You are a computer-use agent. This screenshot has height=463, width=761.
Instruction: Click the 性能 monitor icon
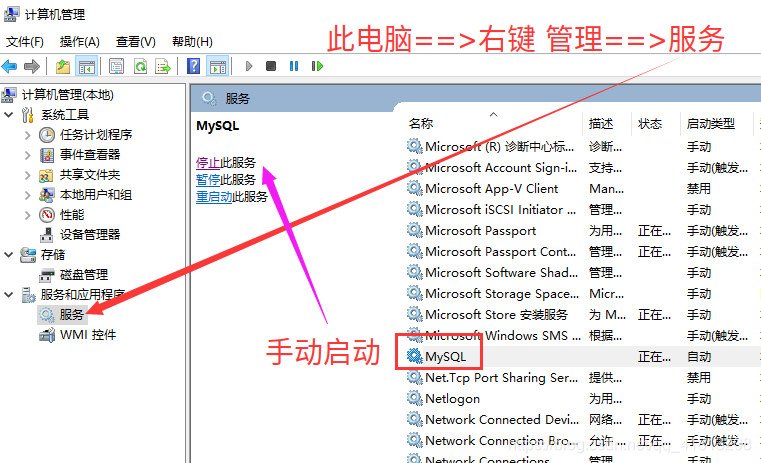coord(47,215)
